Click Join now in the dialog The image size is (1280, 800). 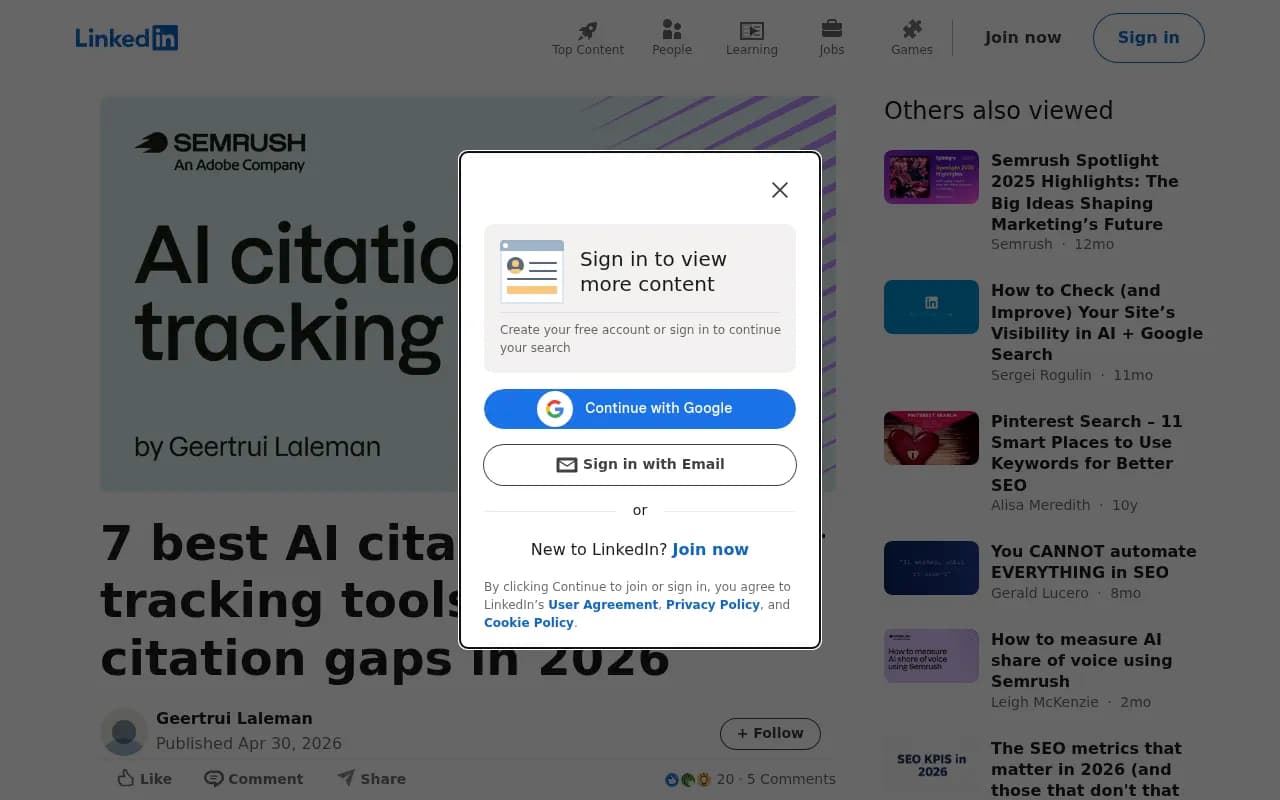click(710, 549)
